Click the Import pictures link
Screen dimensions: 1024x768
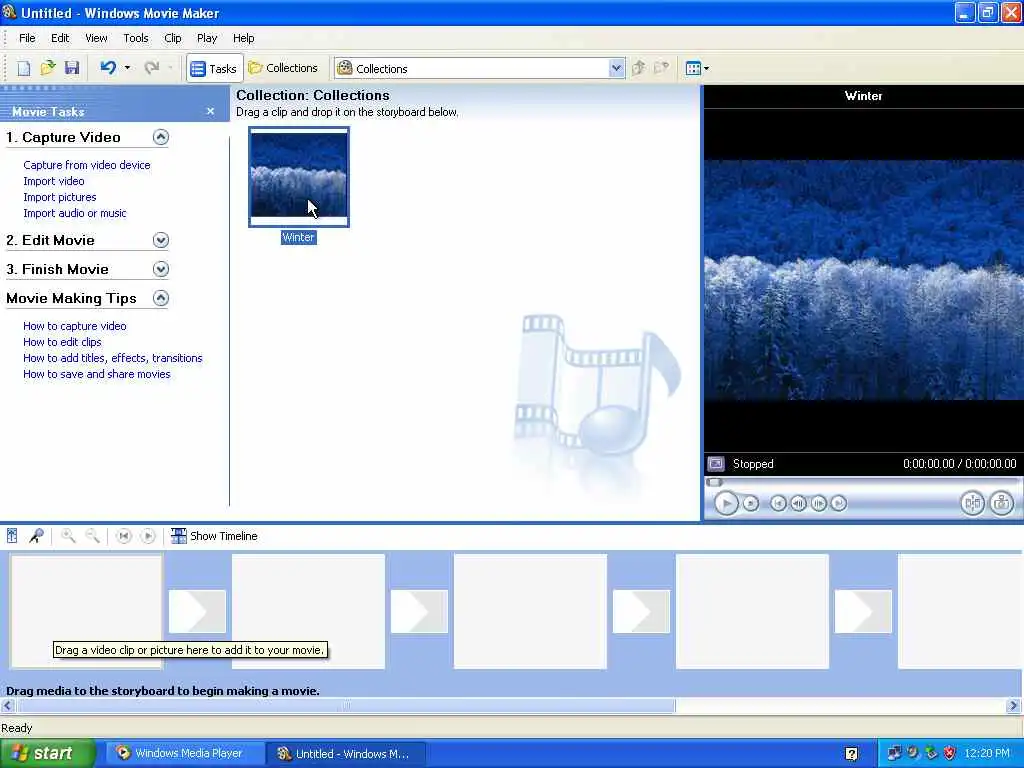pyautogui.click(x=59, y=197)
